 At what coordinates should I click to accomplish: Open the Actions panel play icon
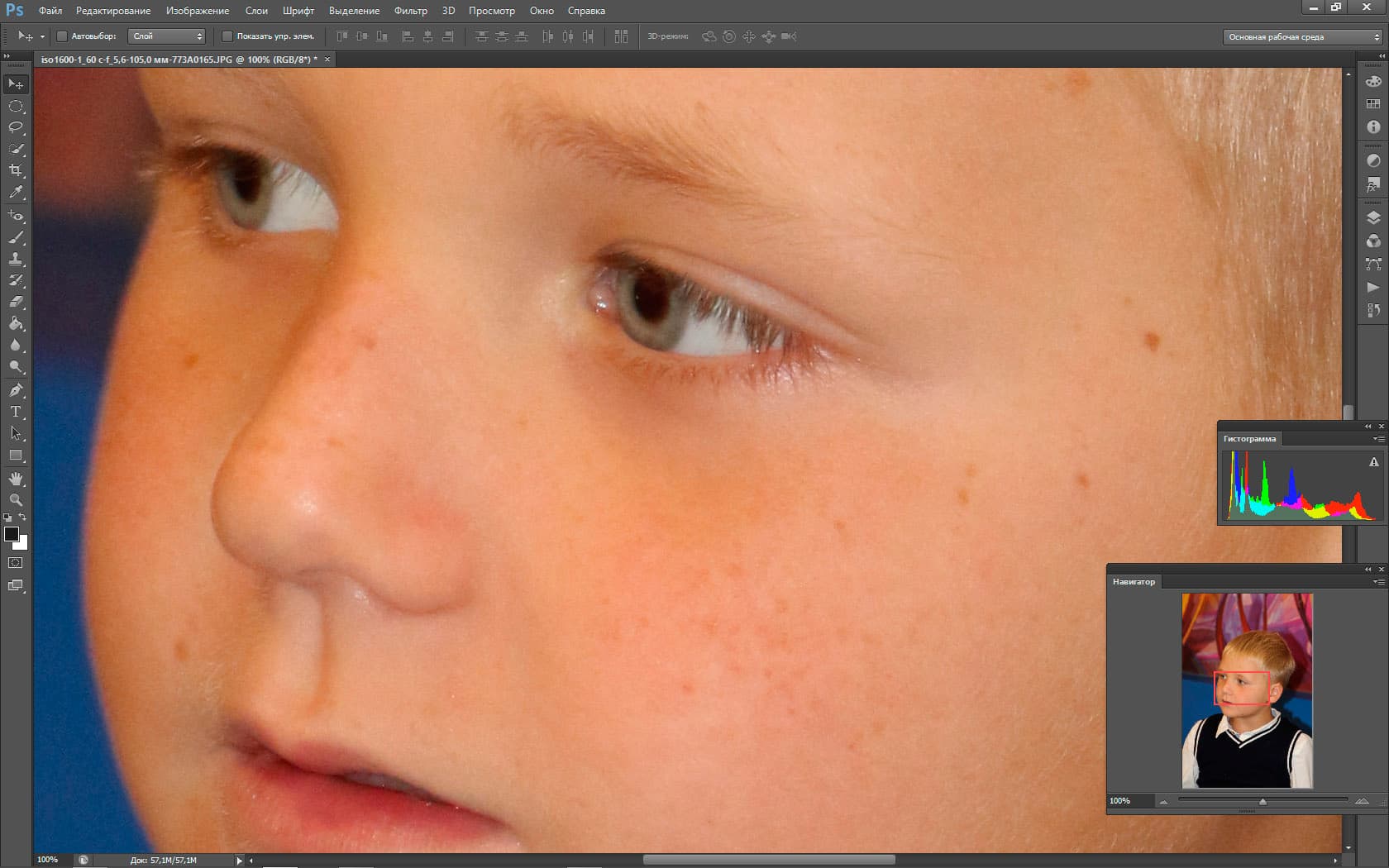pos(1373,288)
